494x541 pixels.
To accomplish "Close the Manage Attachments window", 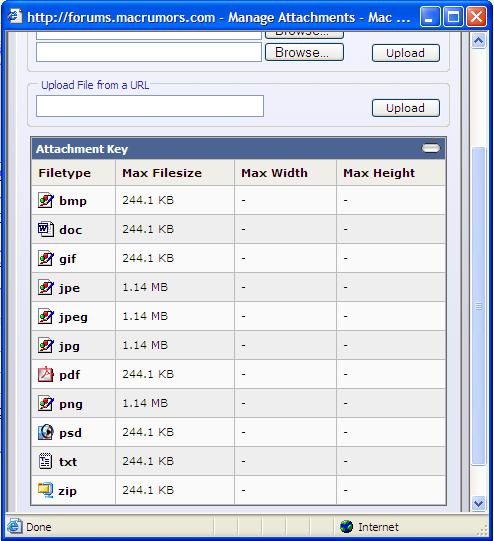I will (x=476, y=16).
